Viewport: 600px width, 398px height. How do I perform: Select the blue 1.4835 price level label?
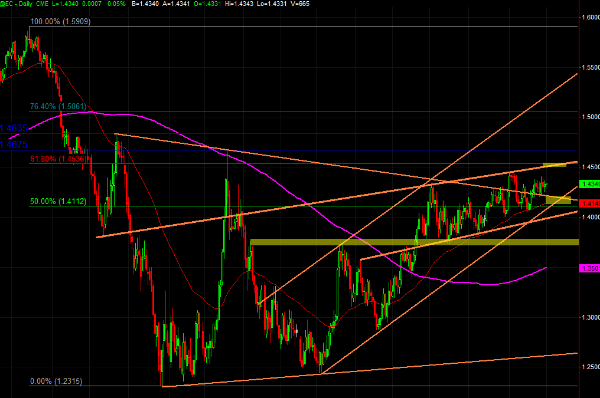click(14, 128)
